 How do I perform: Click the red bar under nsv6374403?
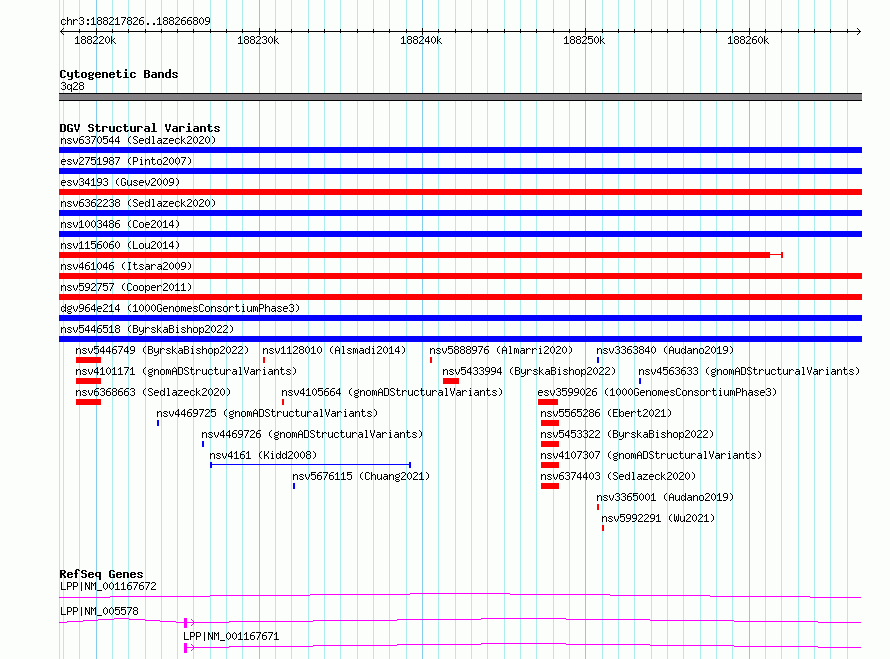pyautogui.click(x=550, y=486)
